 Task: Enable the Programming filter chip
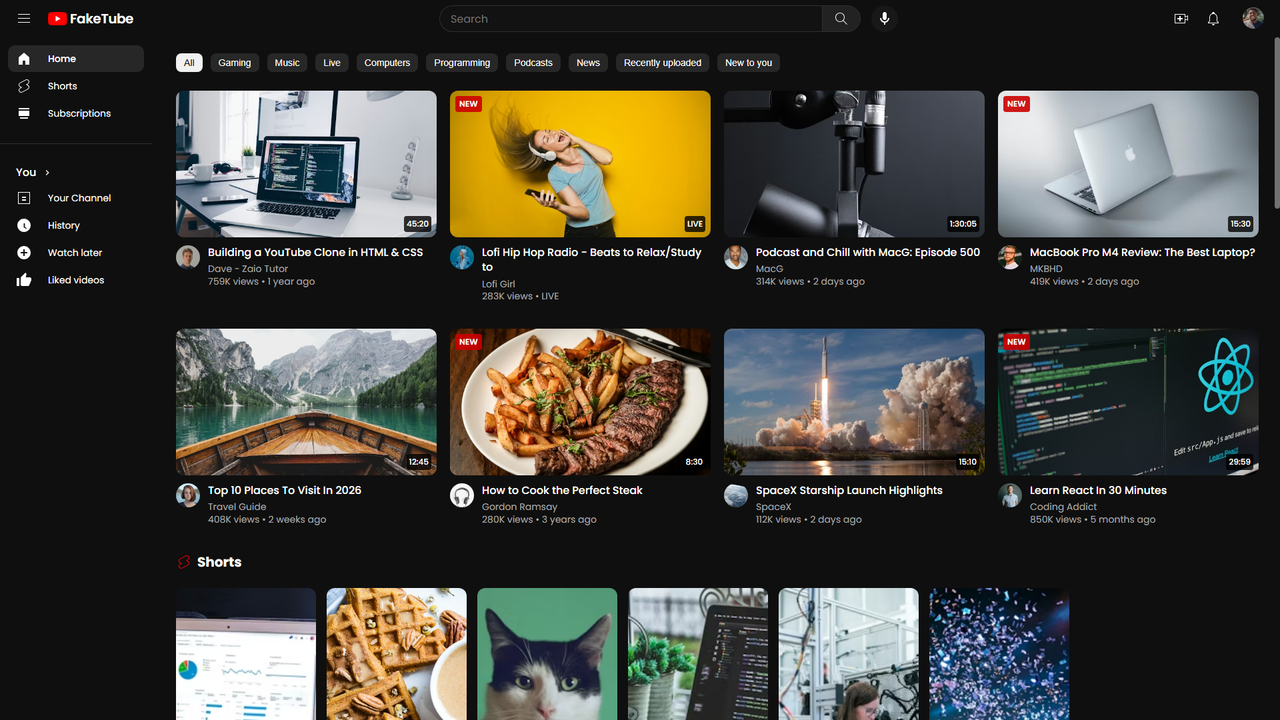click(x=461, y=62)
